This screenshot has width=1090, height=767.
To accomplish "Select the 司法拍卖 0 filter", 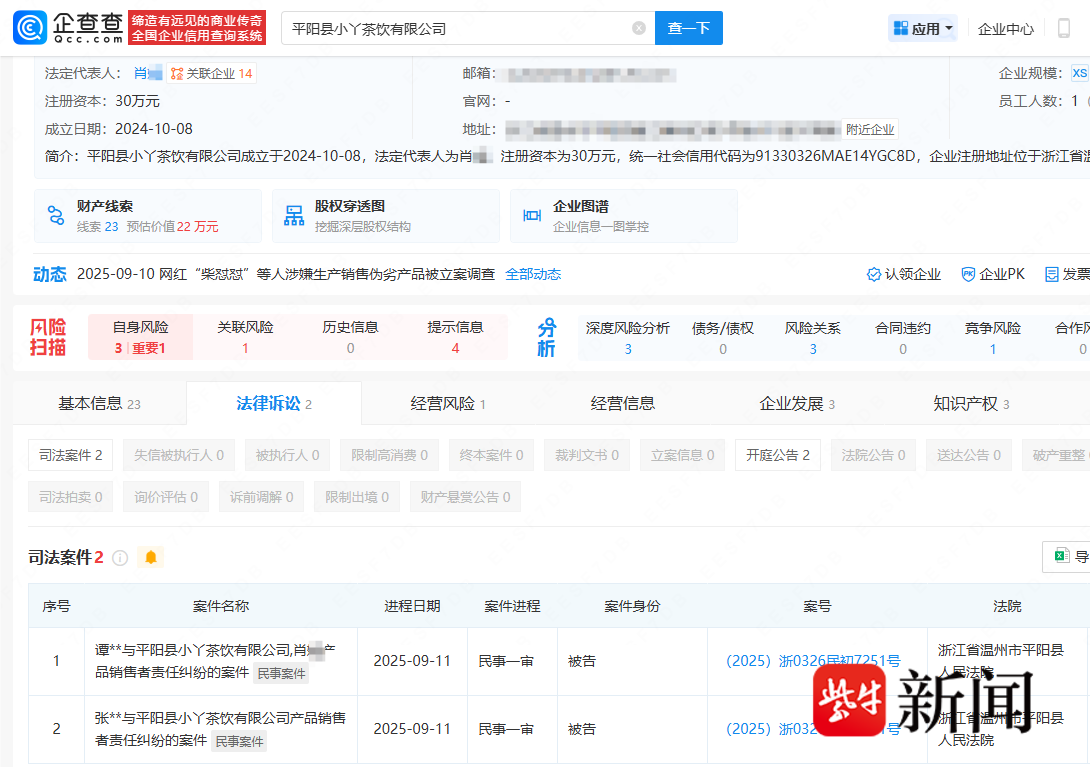I will (70, 497).
